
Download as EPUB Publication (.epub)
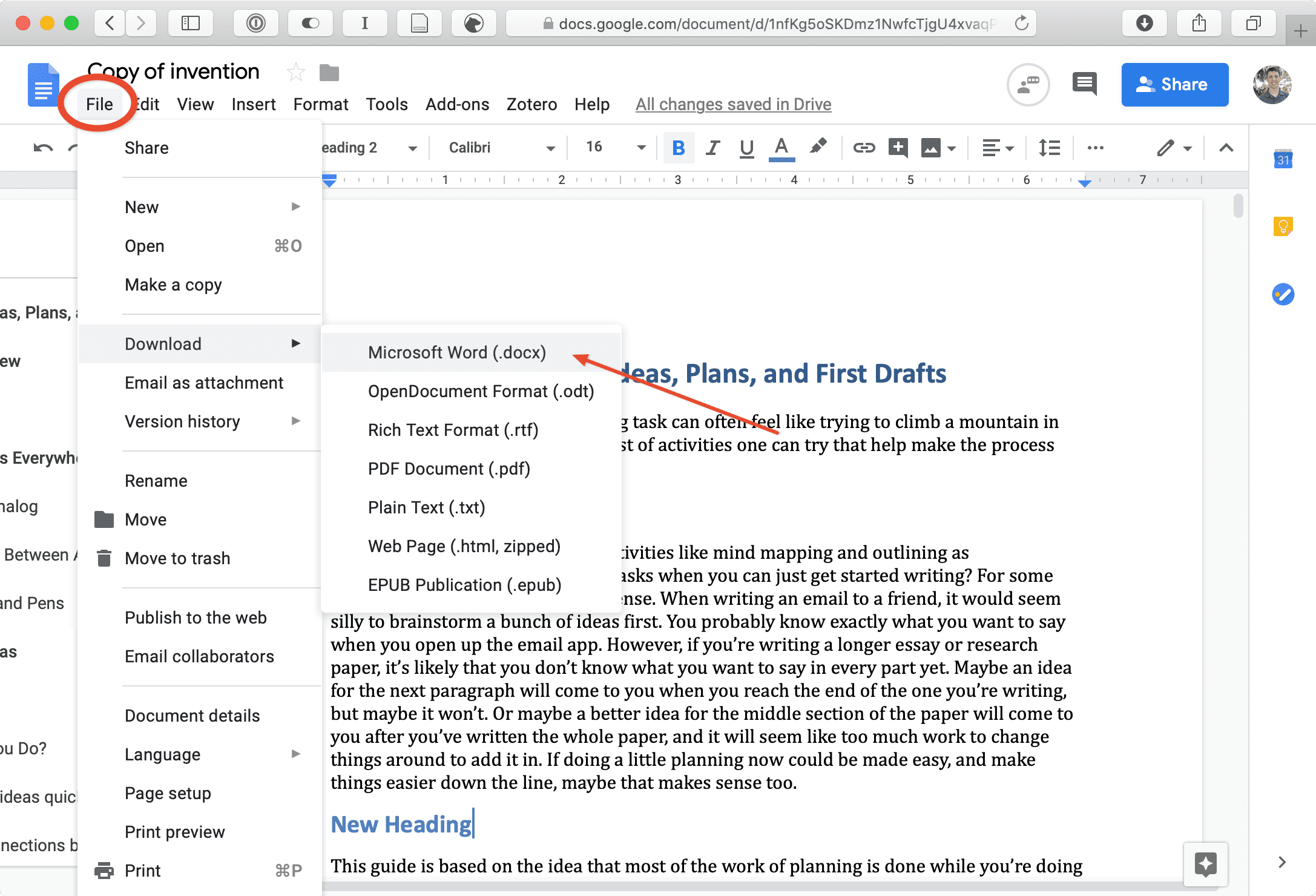tap(471, 585)
